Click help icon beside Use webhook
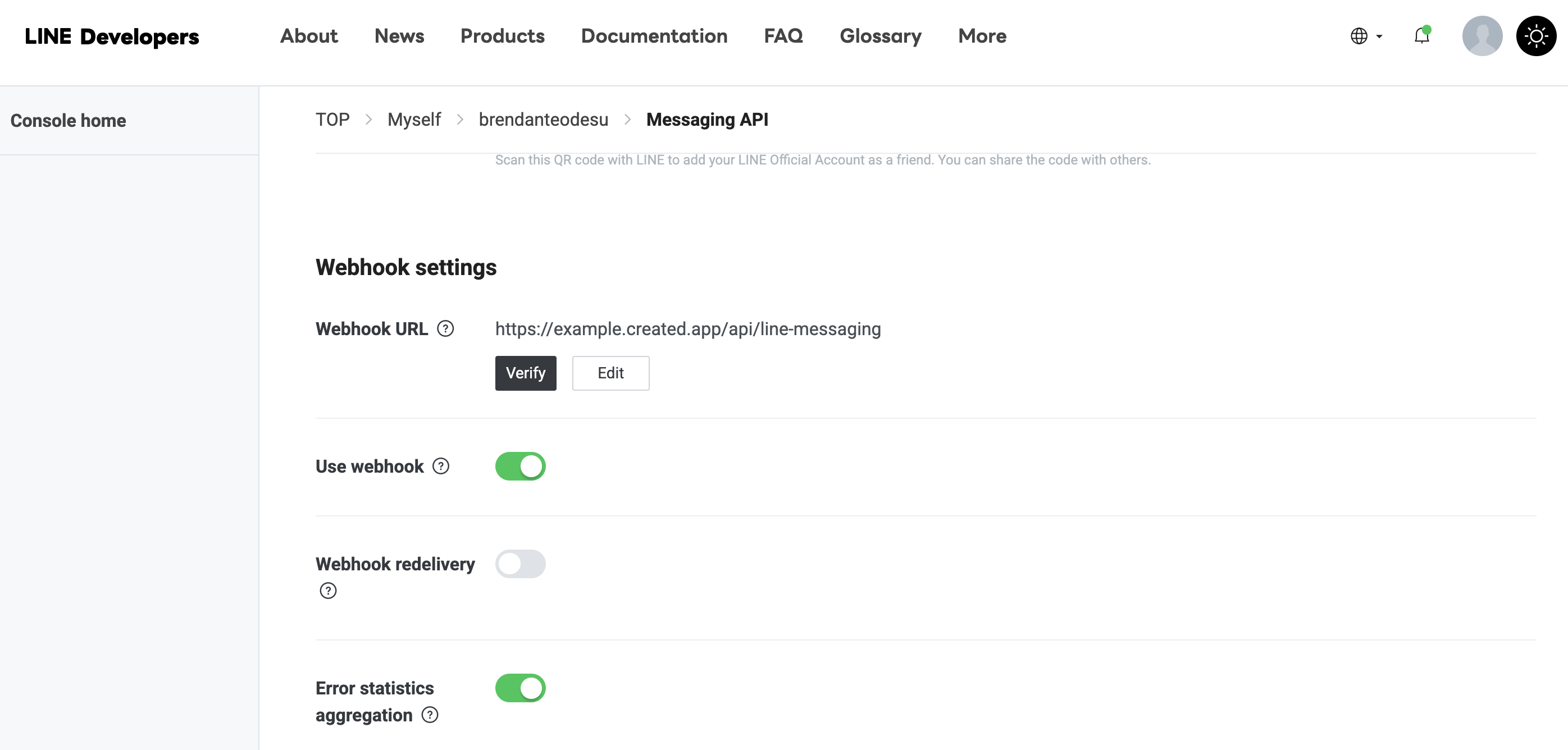1568x750 pixels. (441, 466)
